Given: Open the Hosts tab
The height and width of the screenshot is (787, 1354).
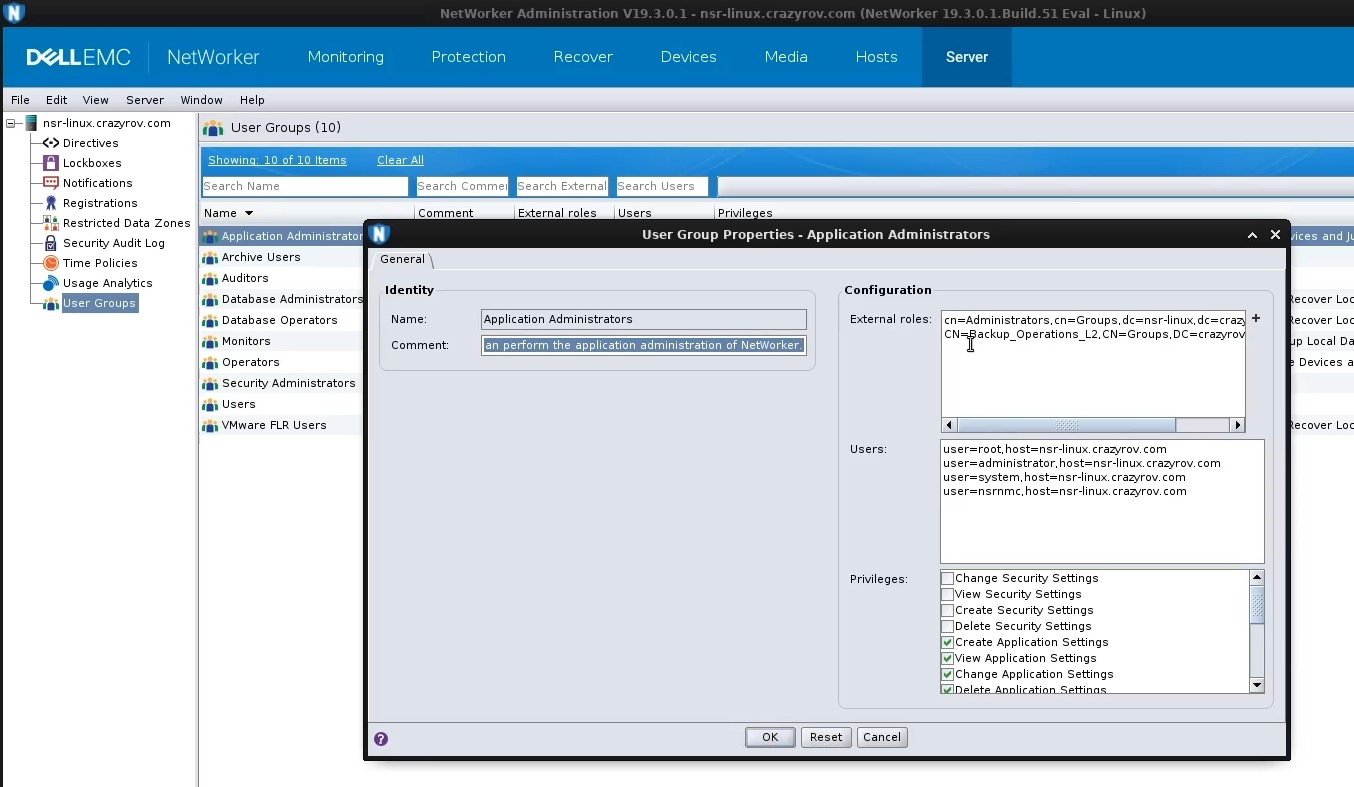Looking at the screenshot, I should point(876,57).
